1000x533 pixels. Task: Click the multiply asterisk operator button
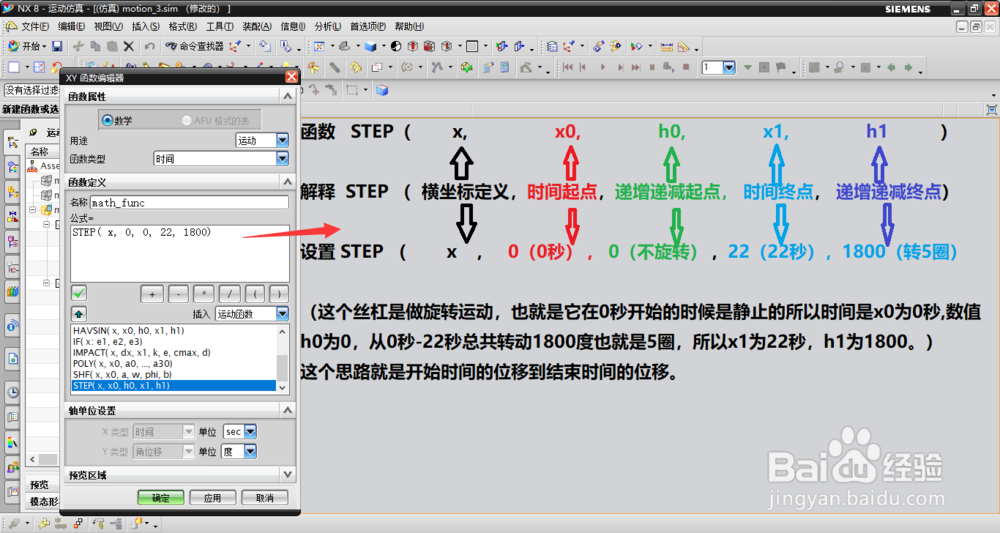point(203,294)
